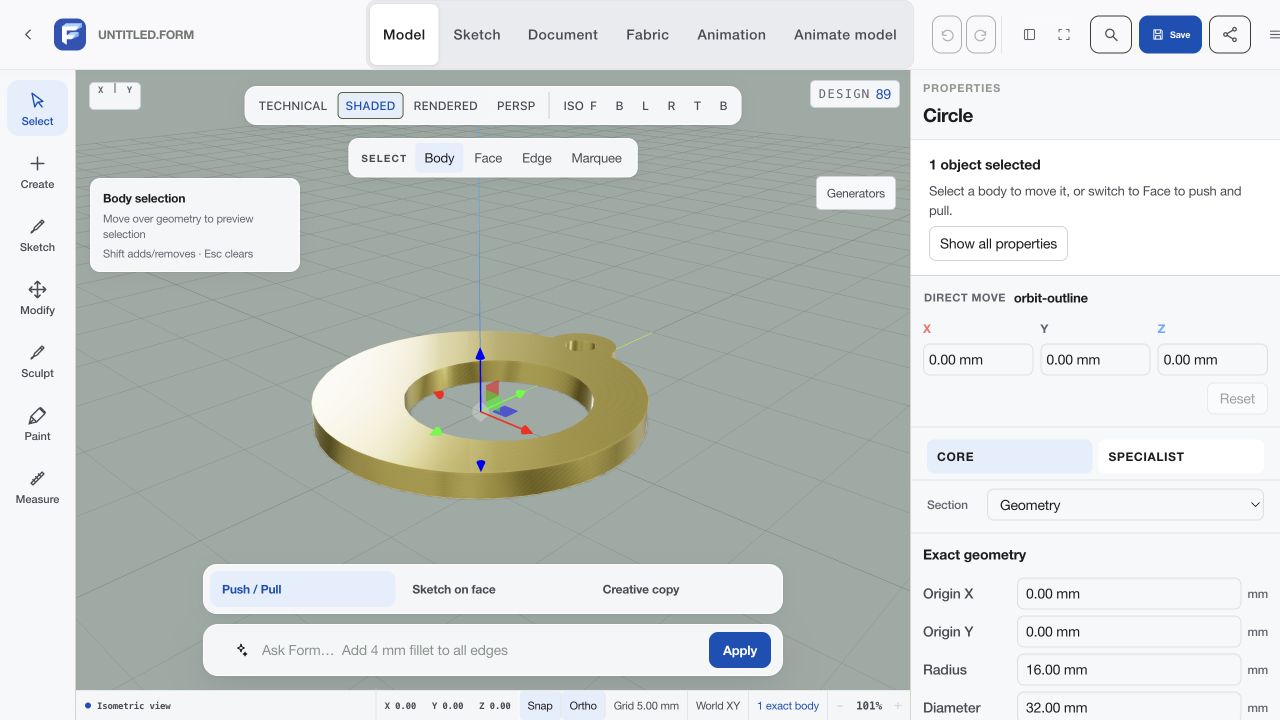Go to the Animation tab
Screen dimensions: 1280x720
[x=731, y=34]
